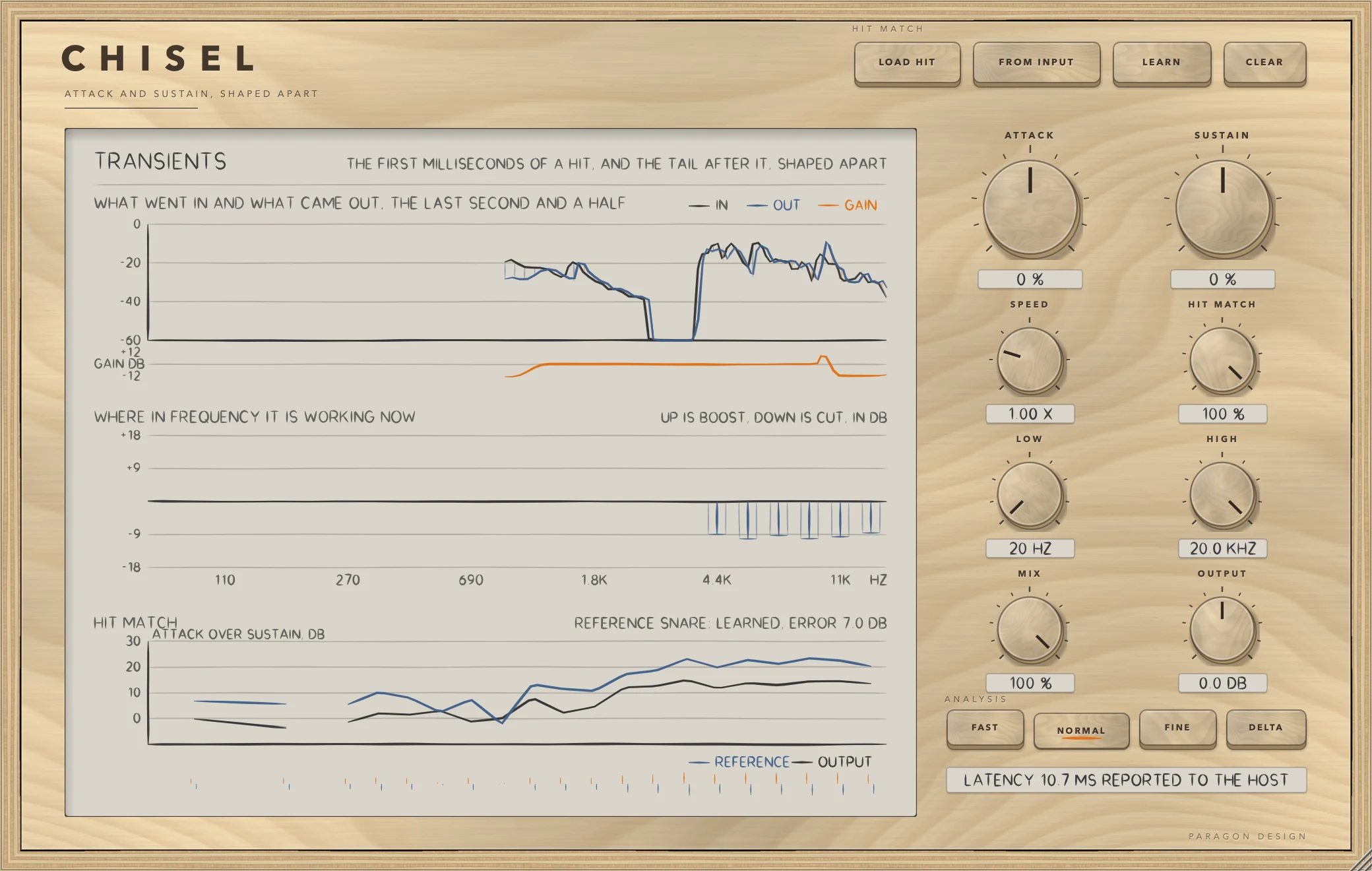Image resolution: width=1372 pixels, height=871 pixels.
Task: Click the From Input button
Action: [1036, 63]
